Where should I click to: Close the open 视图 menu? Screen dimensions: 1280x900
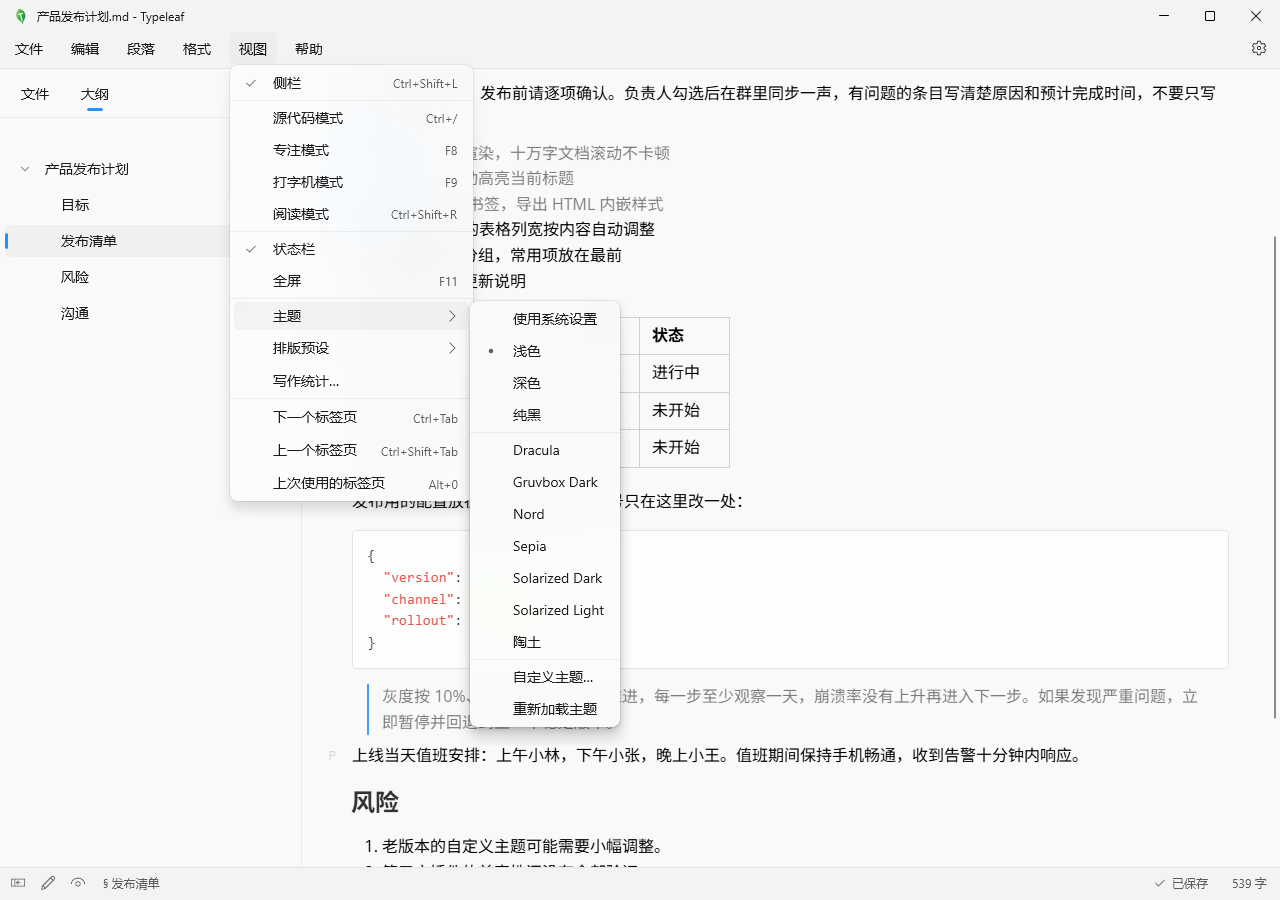[253, 49]
